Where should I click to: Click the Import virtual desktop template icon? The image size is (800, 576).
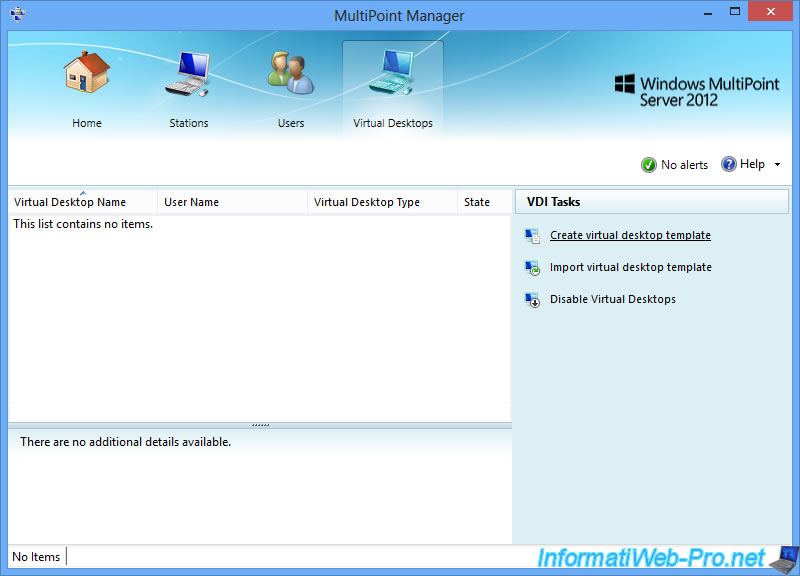coord(532,268)
